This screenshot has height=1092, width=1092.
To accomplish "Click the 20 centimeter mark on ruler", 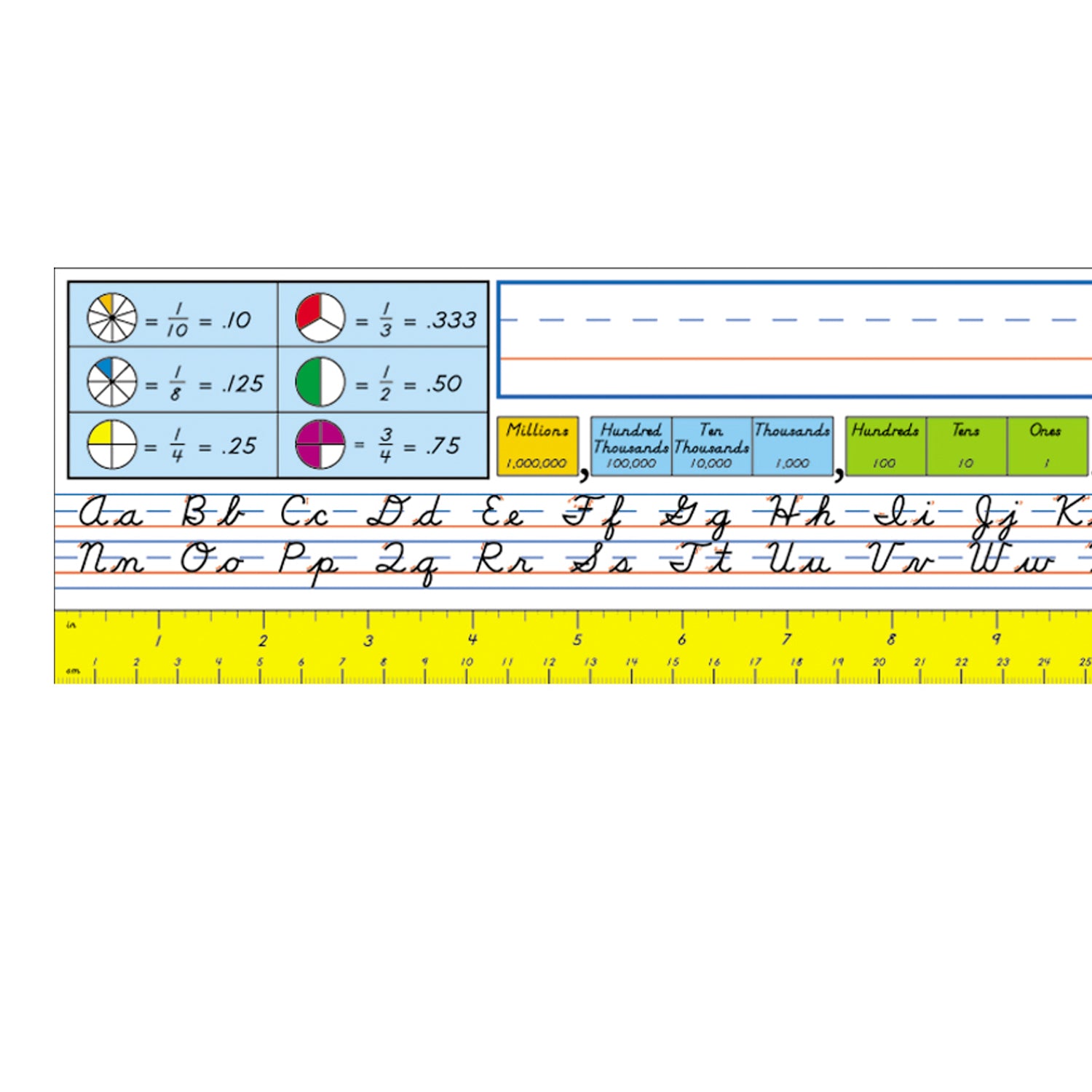I will pyautogui.click(x=879, y=662).
